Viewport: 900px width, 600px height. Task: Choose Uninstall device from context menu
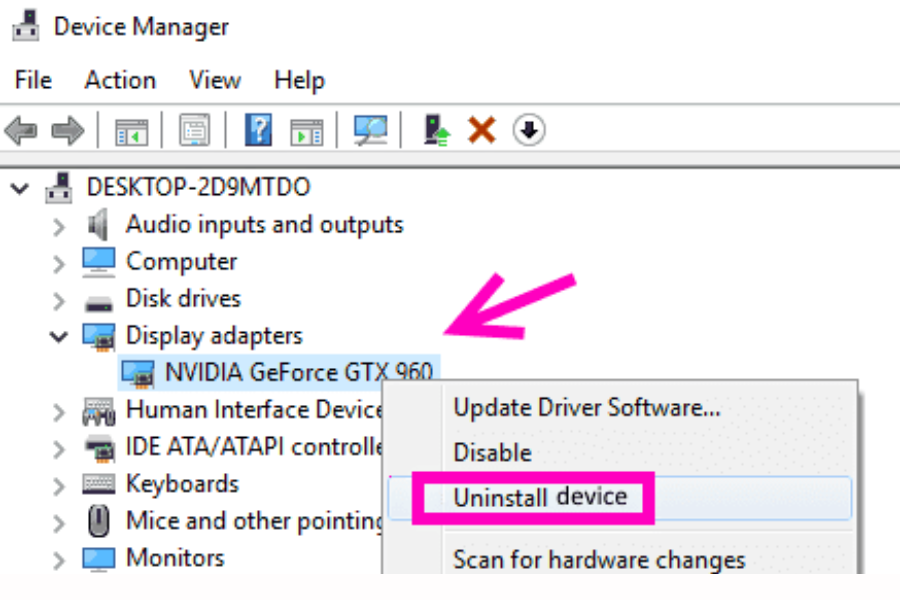541,497
